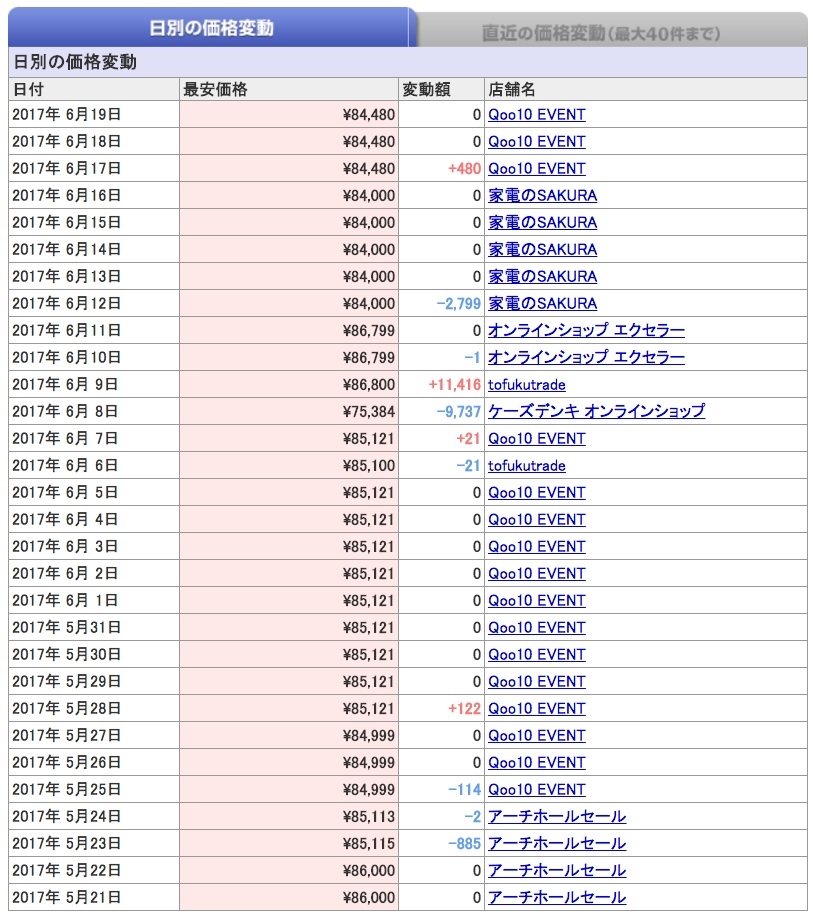Select the date cell 2017年 5月21日
The image size is (813, 916).
(93, 897)
